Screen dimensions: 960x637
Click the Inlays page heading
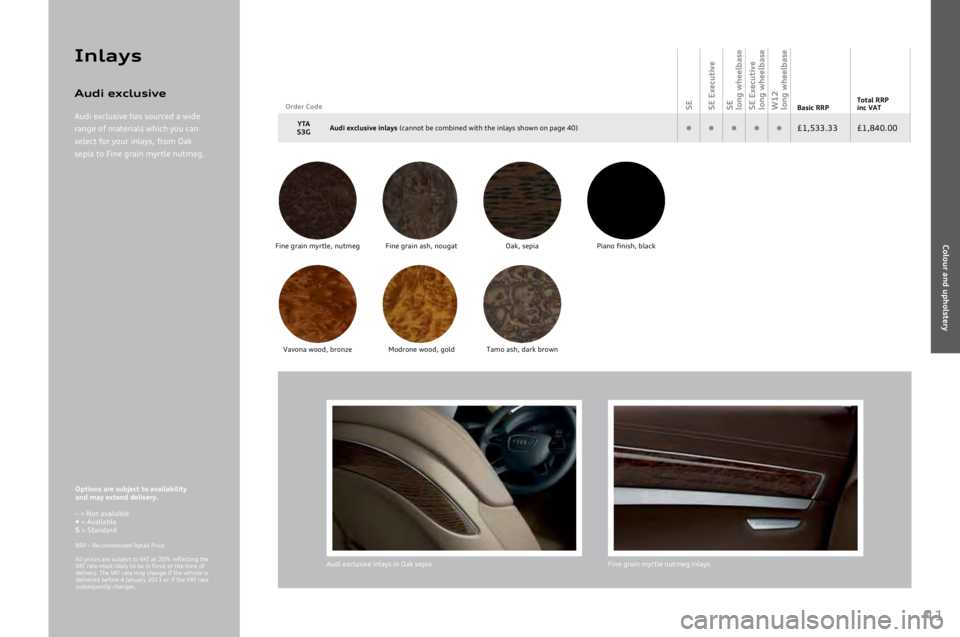click(108, 56)
